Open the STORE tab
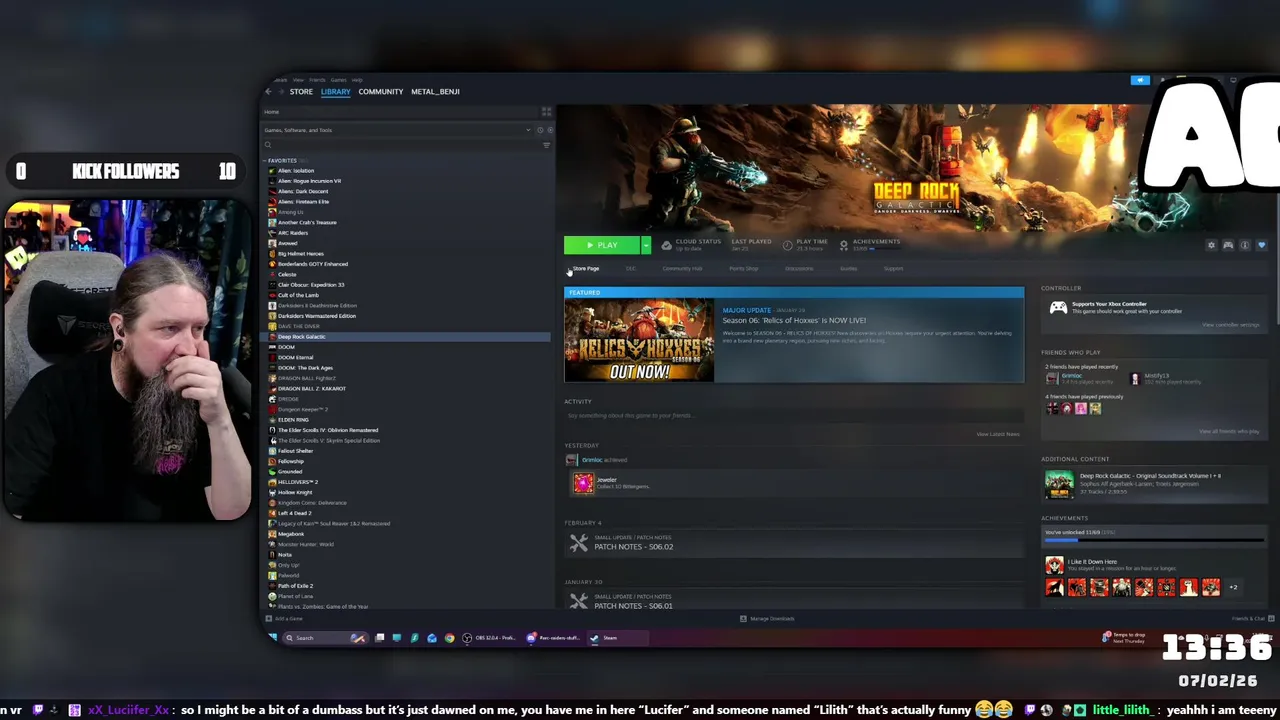The image size is (1280, 720). [301, 91]
